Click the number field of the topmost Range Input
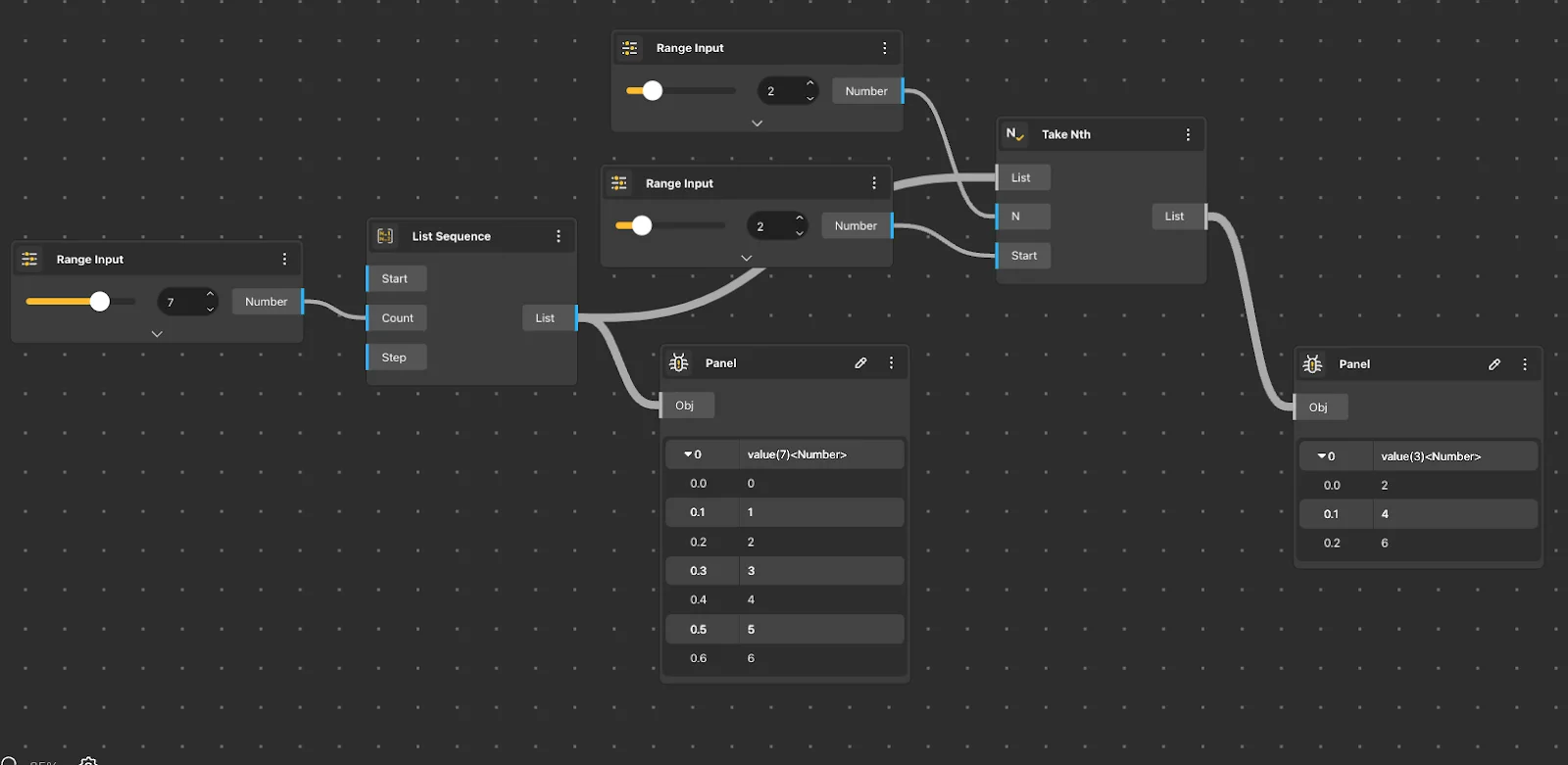 [x=779, y=91]
